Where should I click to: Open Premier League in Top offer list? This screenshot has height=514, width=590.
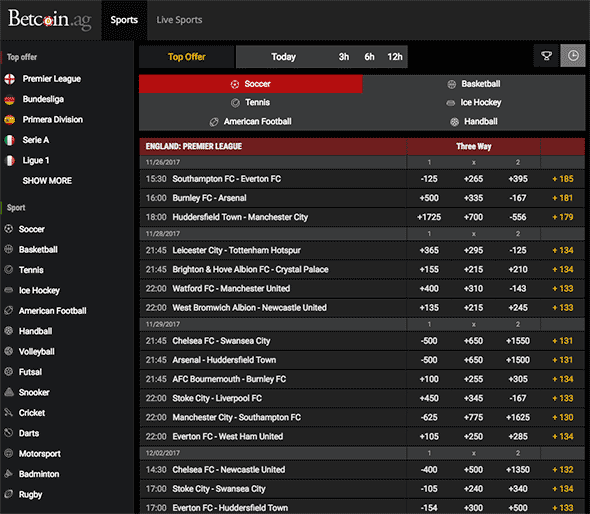pos(52,79)
